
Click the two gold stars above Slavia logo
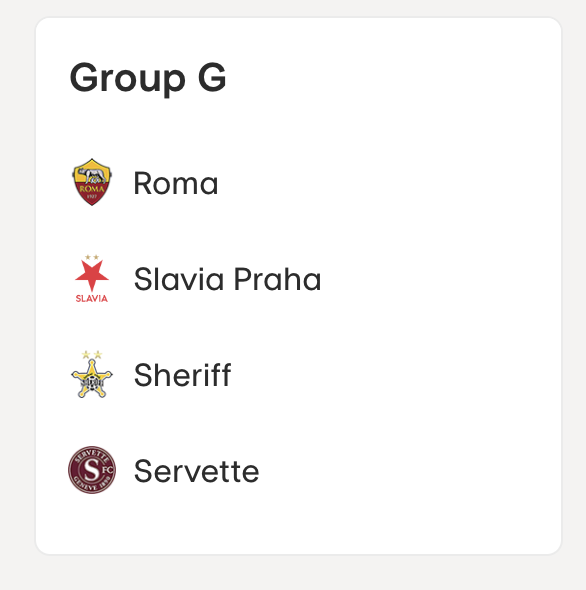[92, 257]
